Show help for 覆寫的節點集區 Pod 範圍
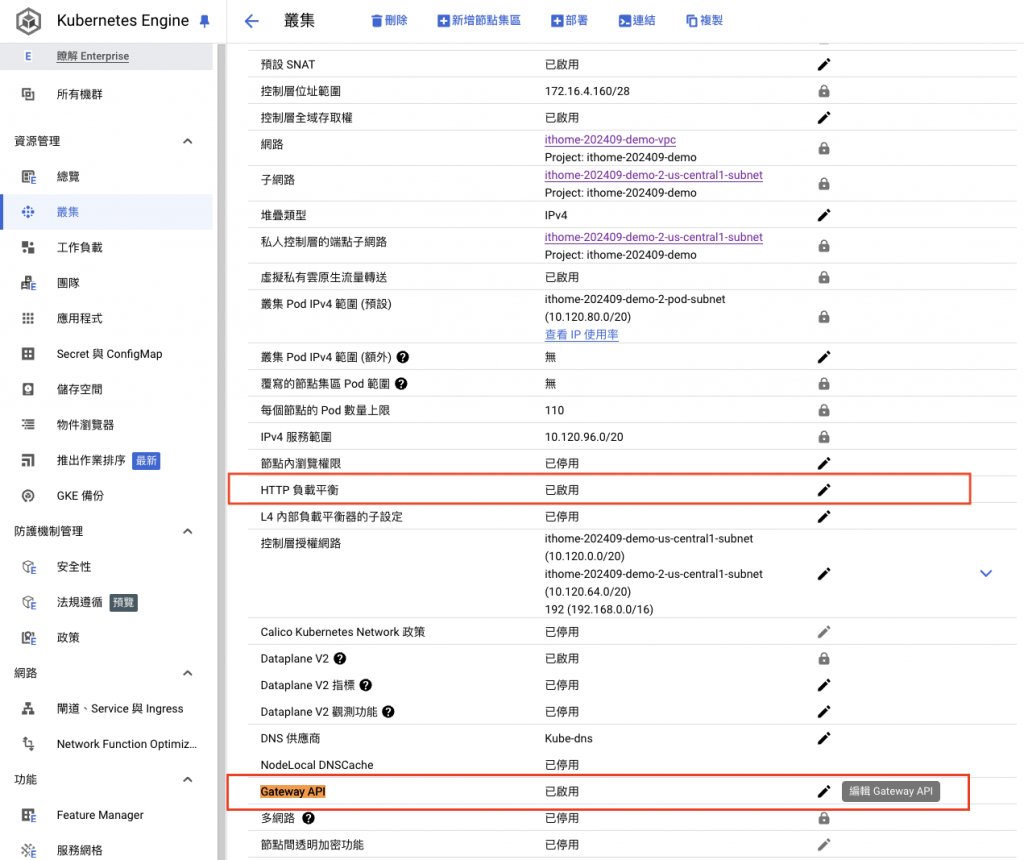The image size is (1024, 860). click(x=401, y=384)
